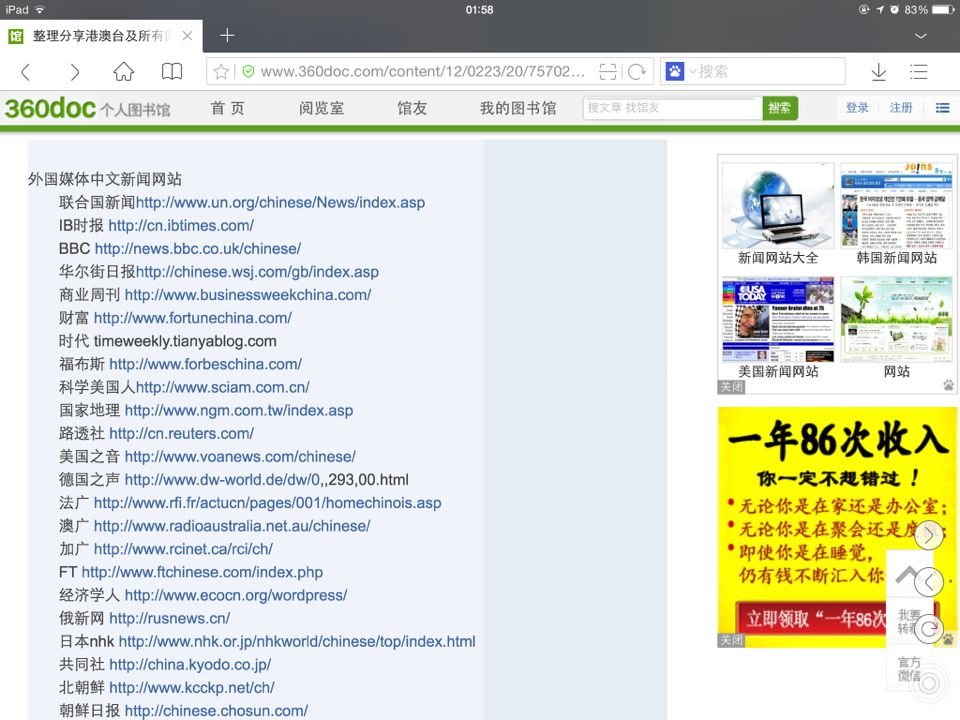Open the 经济学人 ecocn.org link
Screen dimensions: 960x720
click(x=236, y=596)
